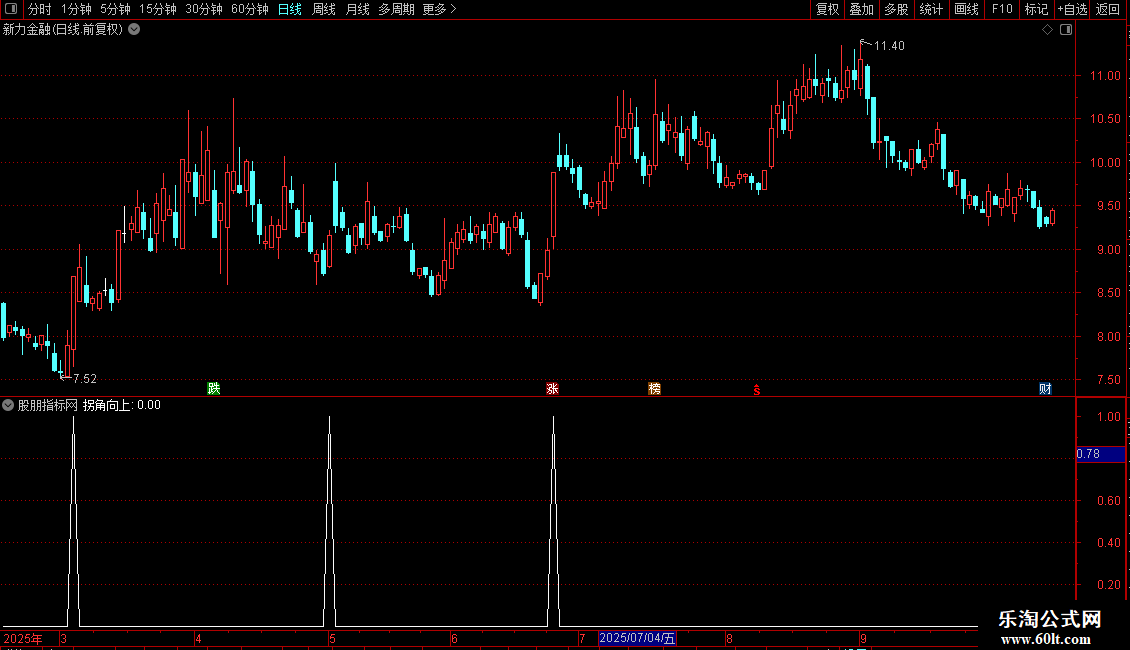Click the diamond icon in chart header
1130x650 pixels.
[x=1048, y=30]
